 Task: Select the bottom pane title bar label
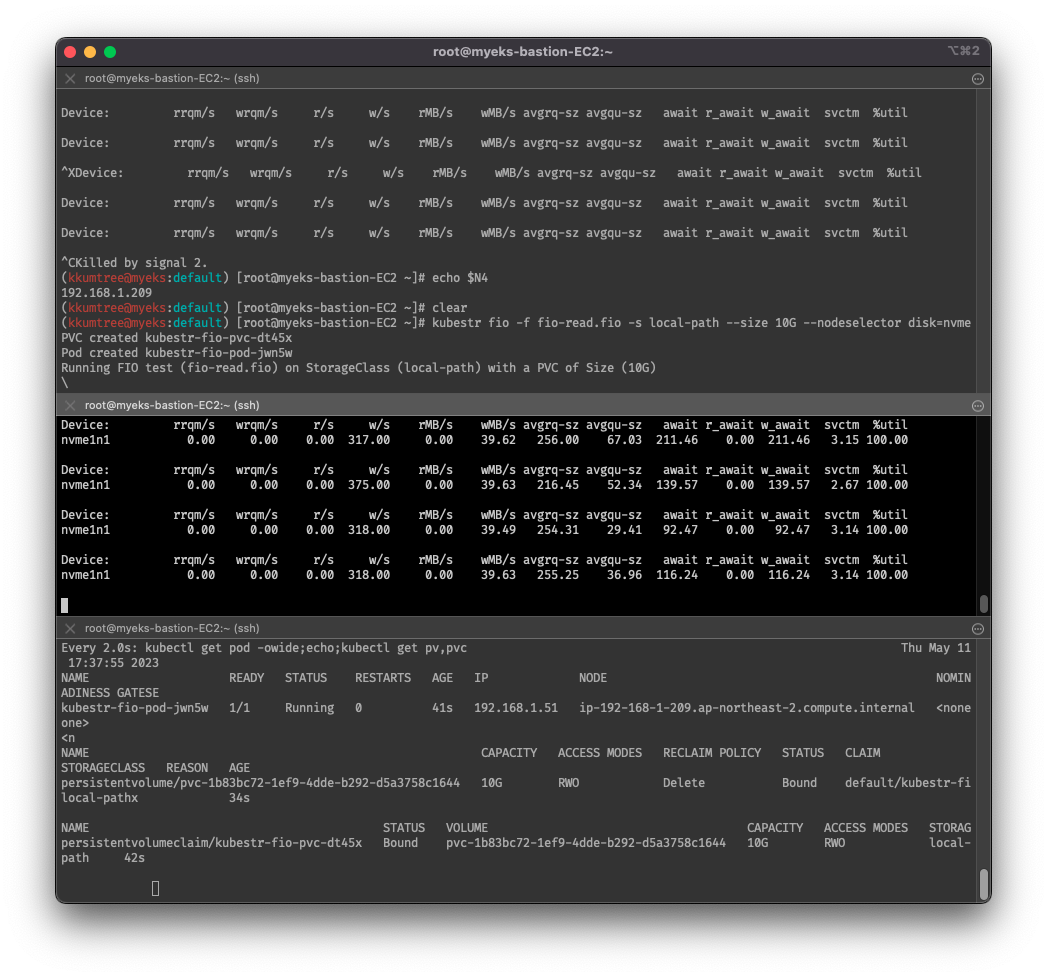pos(172,628)
